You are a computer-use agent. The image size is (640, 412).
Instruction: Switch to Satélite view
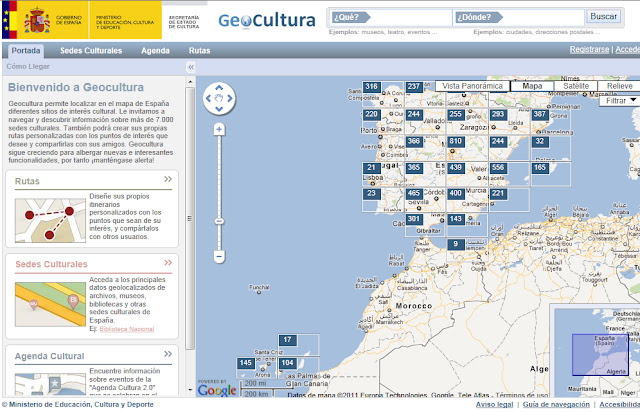click(x=576, y=86)
